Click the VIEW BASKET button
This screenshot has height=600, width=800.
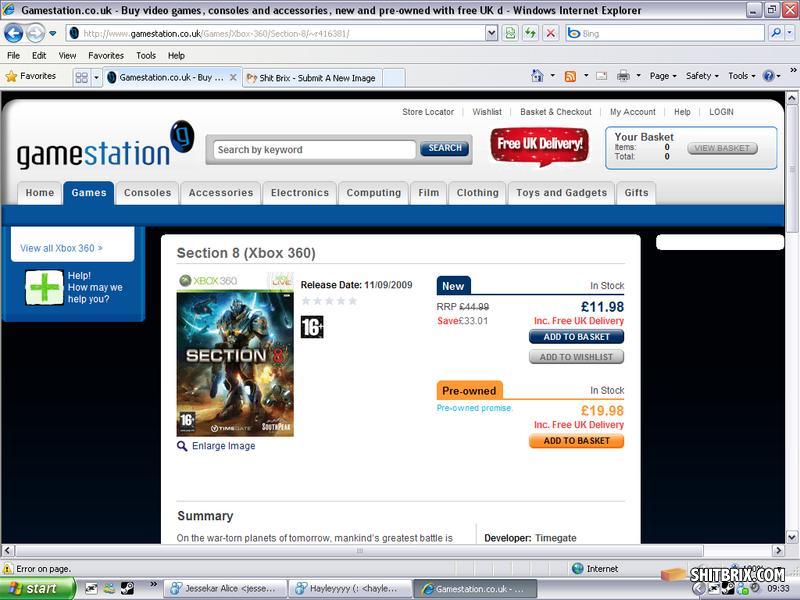(x=722, y=148)
